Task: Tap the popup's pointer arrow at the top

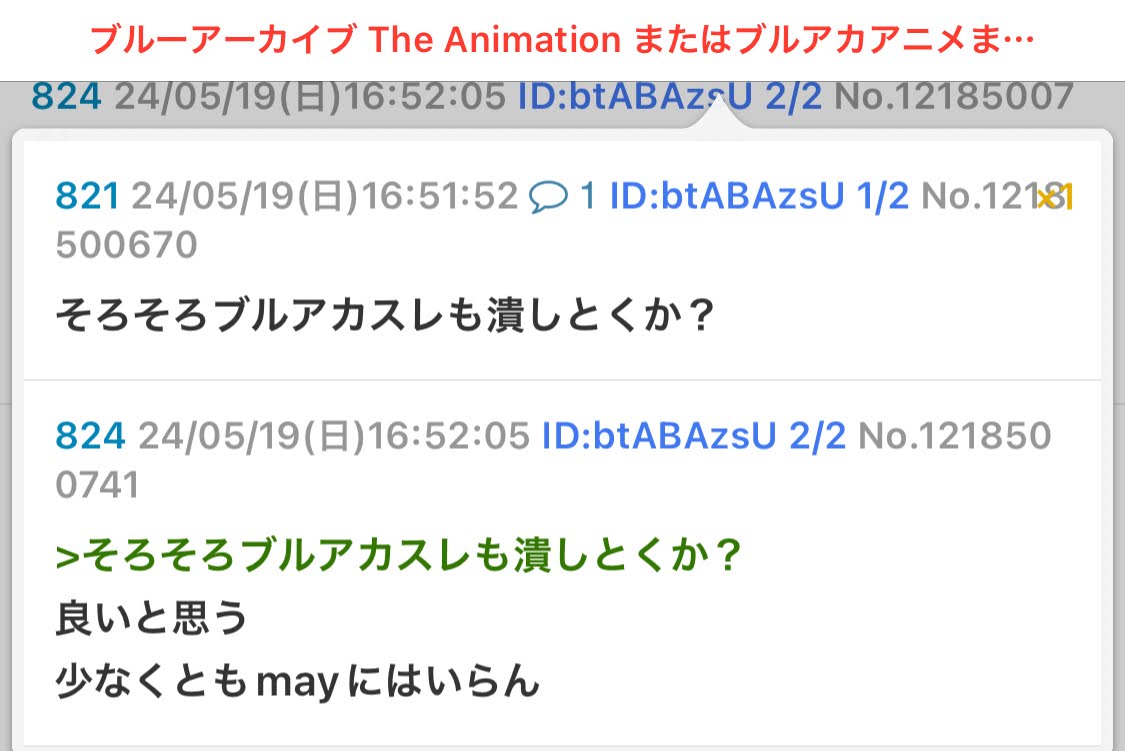Action: coord(718,115)
